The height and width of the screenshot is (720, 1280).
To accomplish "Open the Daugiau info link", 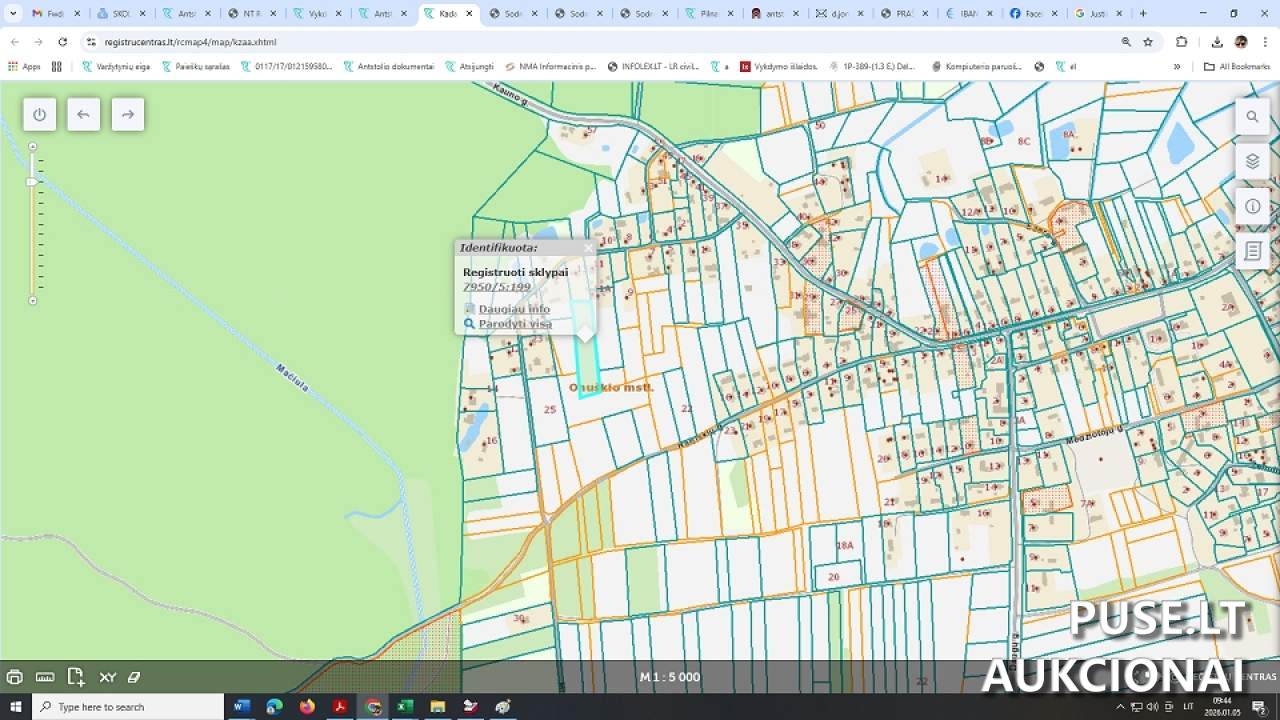I will click(513, 309).
